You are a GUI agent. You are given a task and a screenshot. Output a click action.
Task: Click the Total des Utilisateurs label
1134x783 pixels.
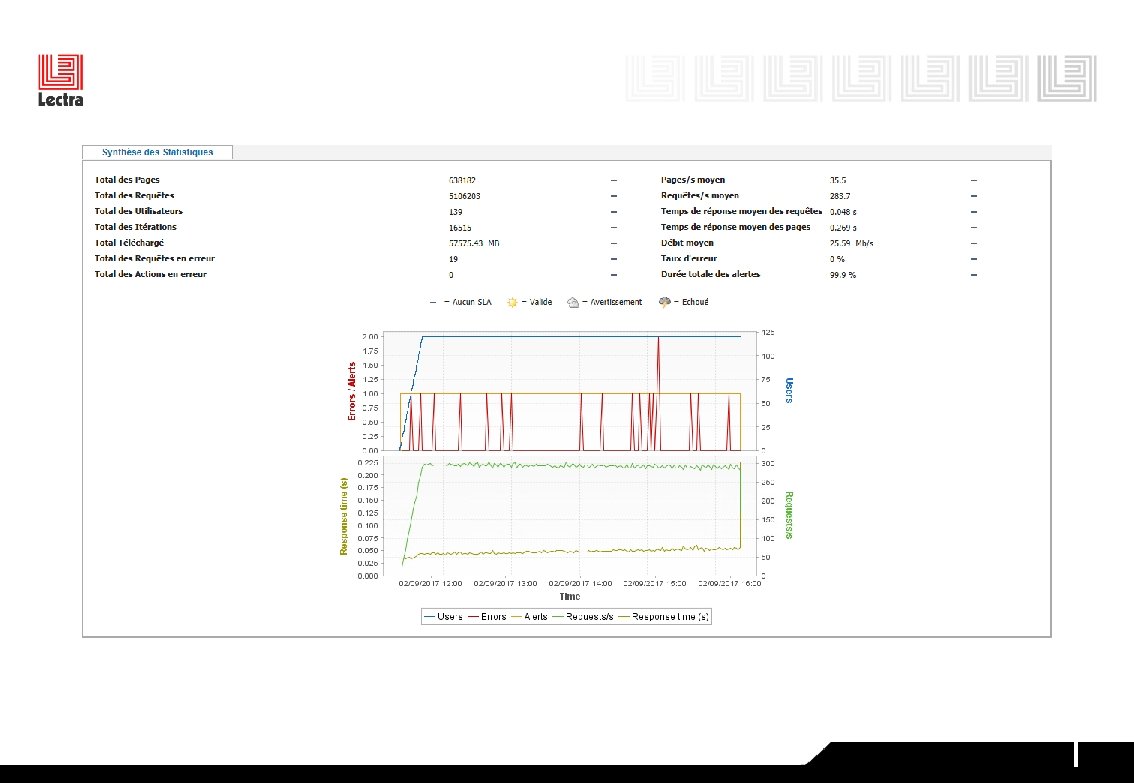click(x=138, y=211)
